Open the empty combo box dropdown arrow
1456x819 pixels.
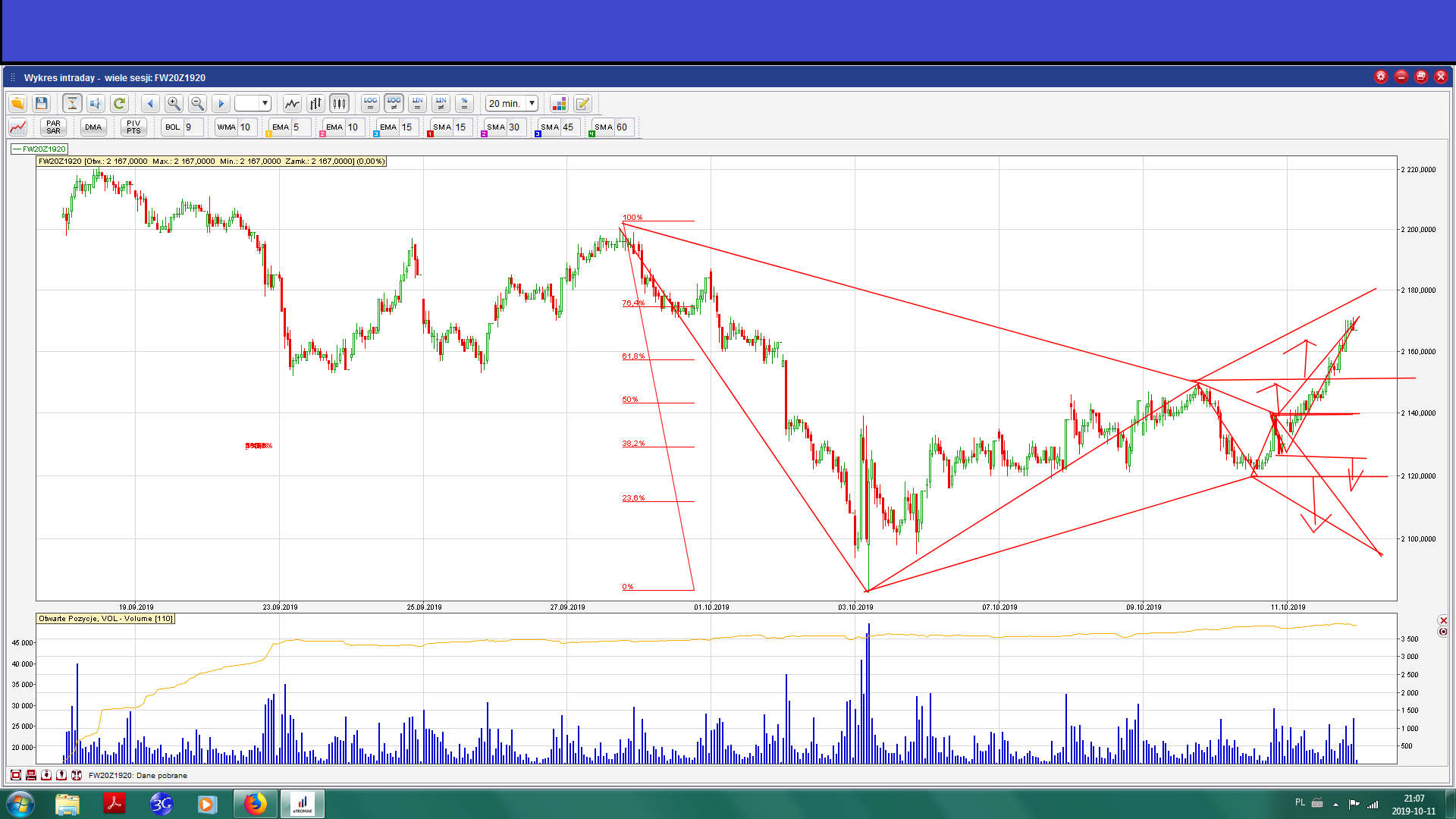coord(265,103)
